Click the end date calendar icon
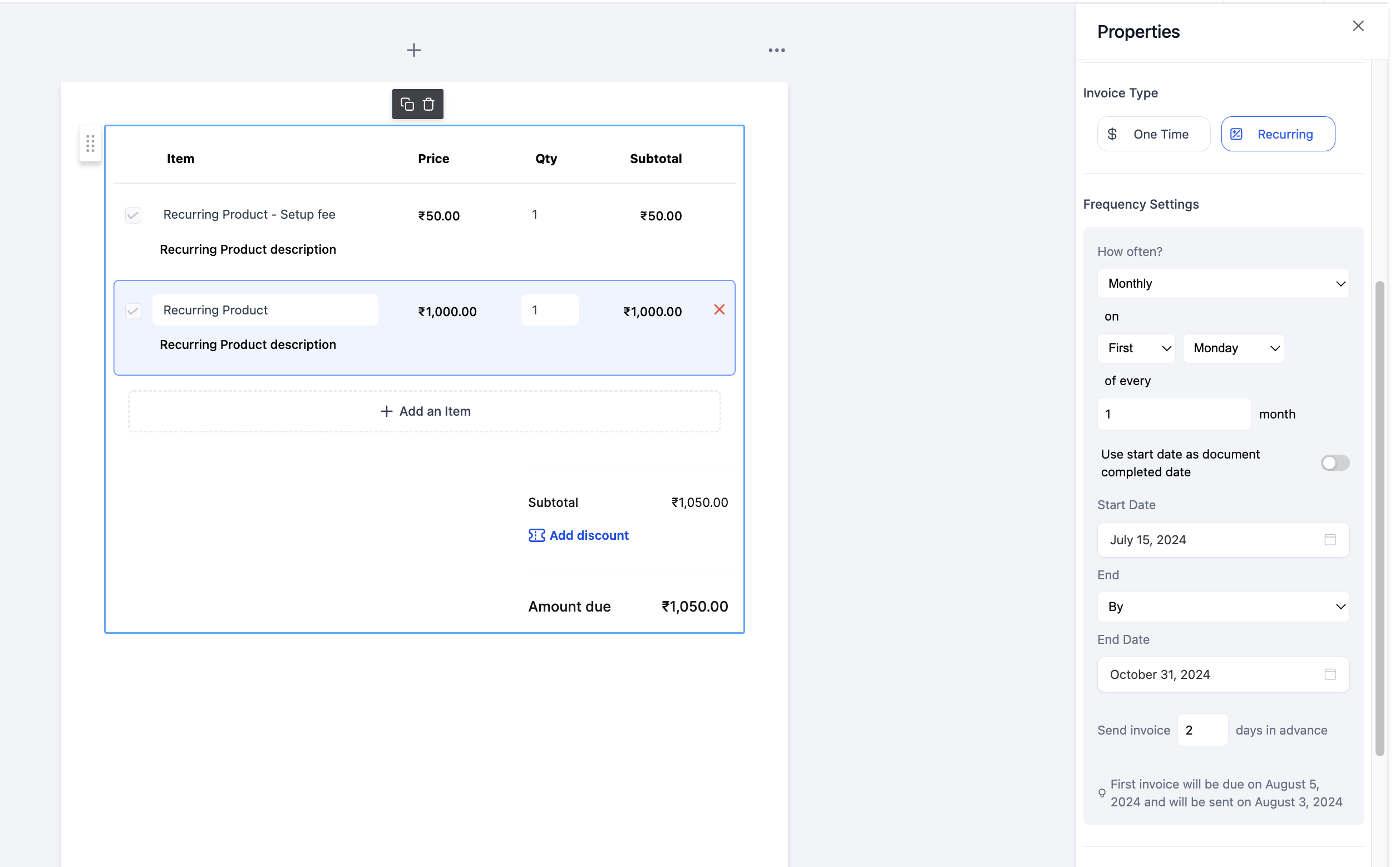 click(1330, 674)
